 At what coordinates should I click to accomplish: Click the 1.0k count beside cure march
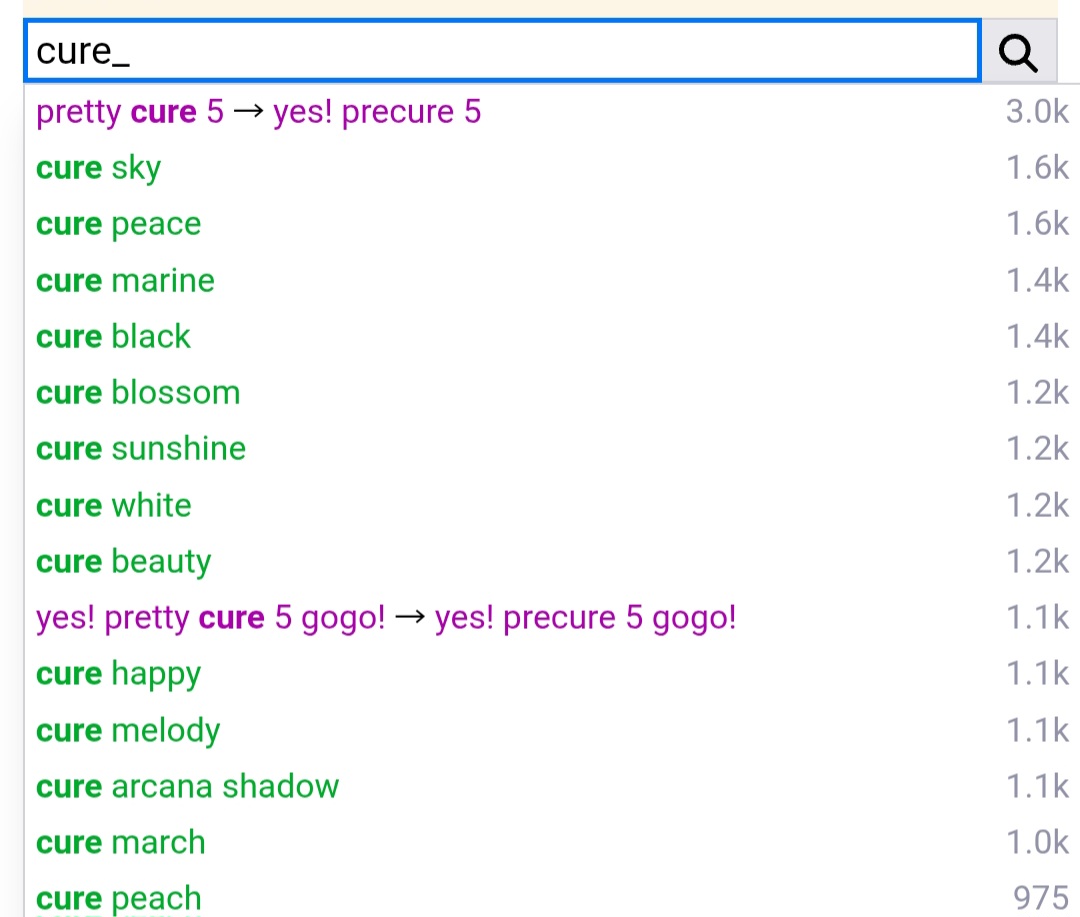coord(1037,843)
